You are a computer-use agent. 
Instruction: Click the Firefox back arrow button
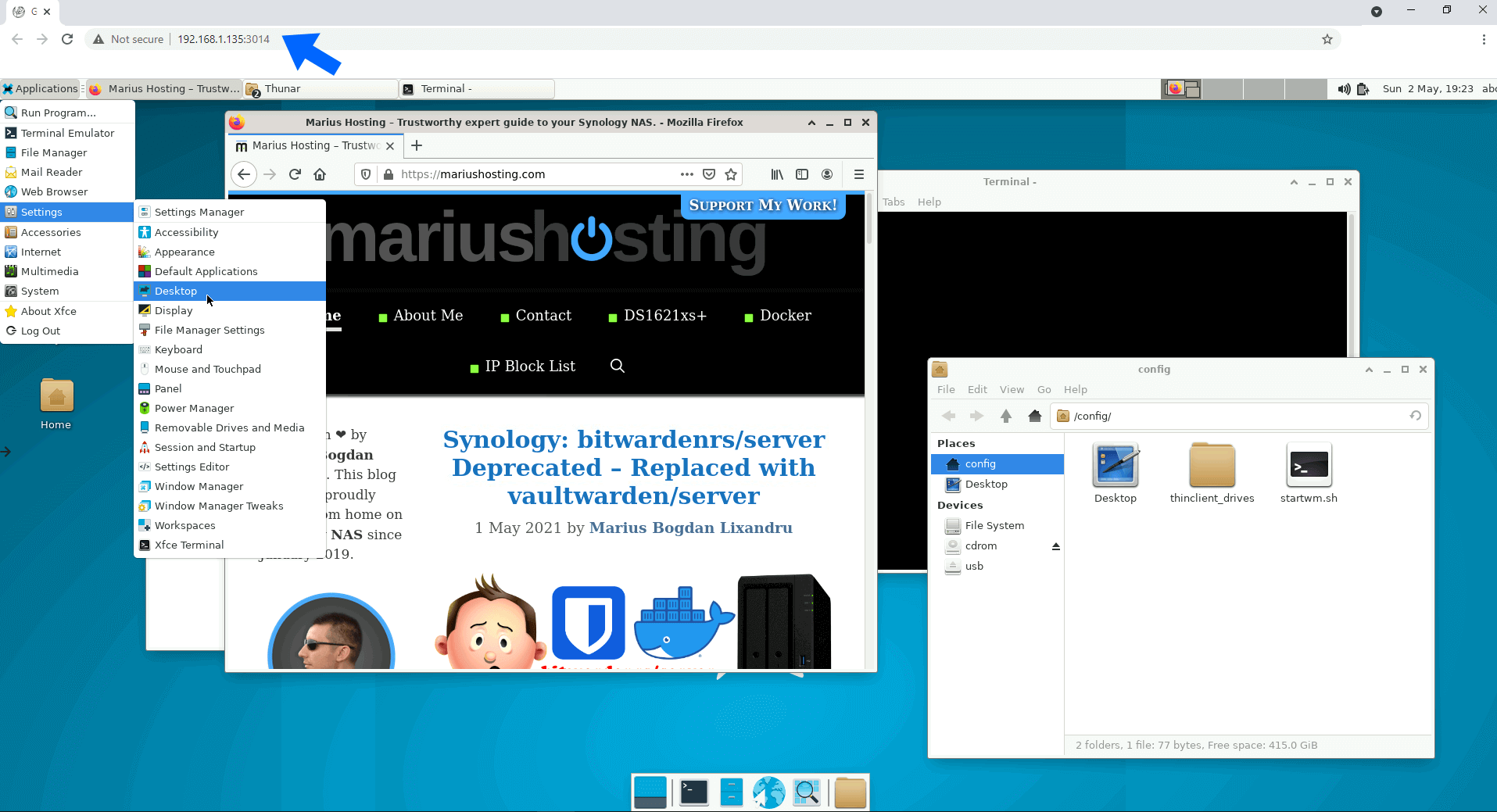tap(244, 174)
